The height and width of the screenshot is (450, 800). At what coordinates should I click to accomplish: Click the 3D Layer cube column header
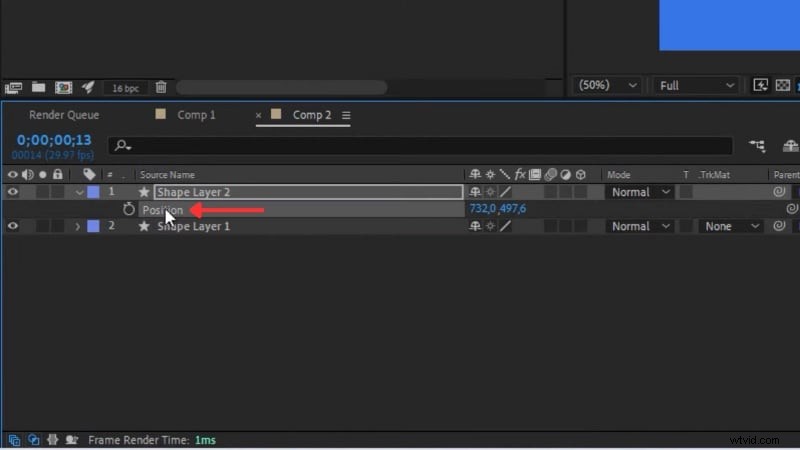(581, 174)
